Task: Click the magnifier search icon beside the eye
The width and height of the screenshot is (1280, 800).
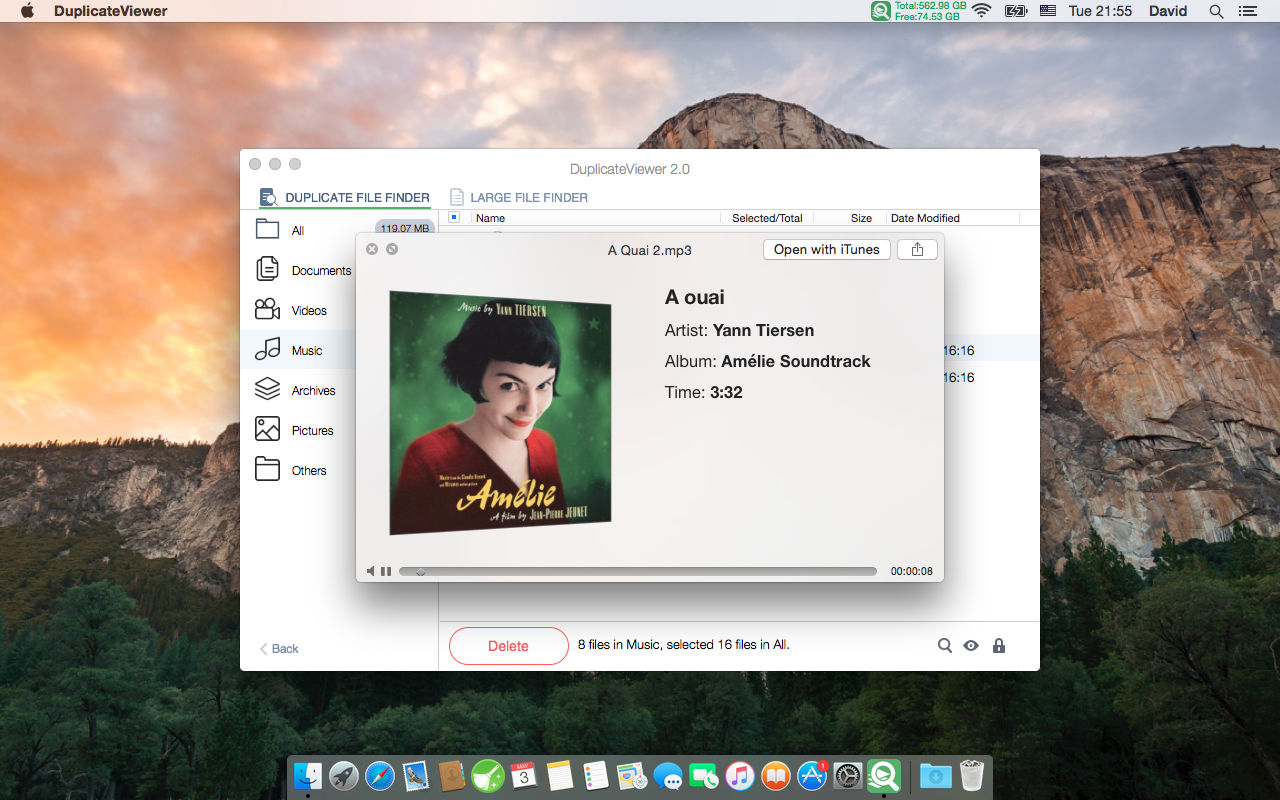Action: click(945, 646)
